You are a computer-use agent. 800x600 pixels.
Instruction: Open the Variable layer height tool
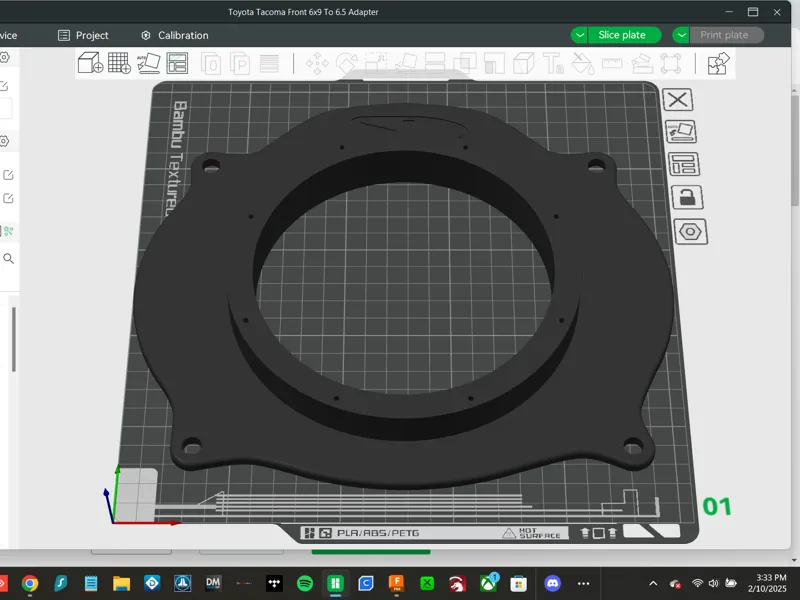(269, 64)
